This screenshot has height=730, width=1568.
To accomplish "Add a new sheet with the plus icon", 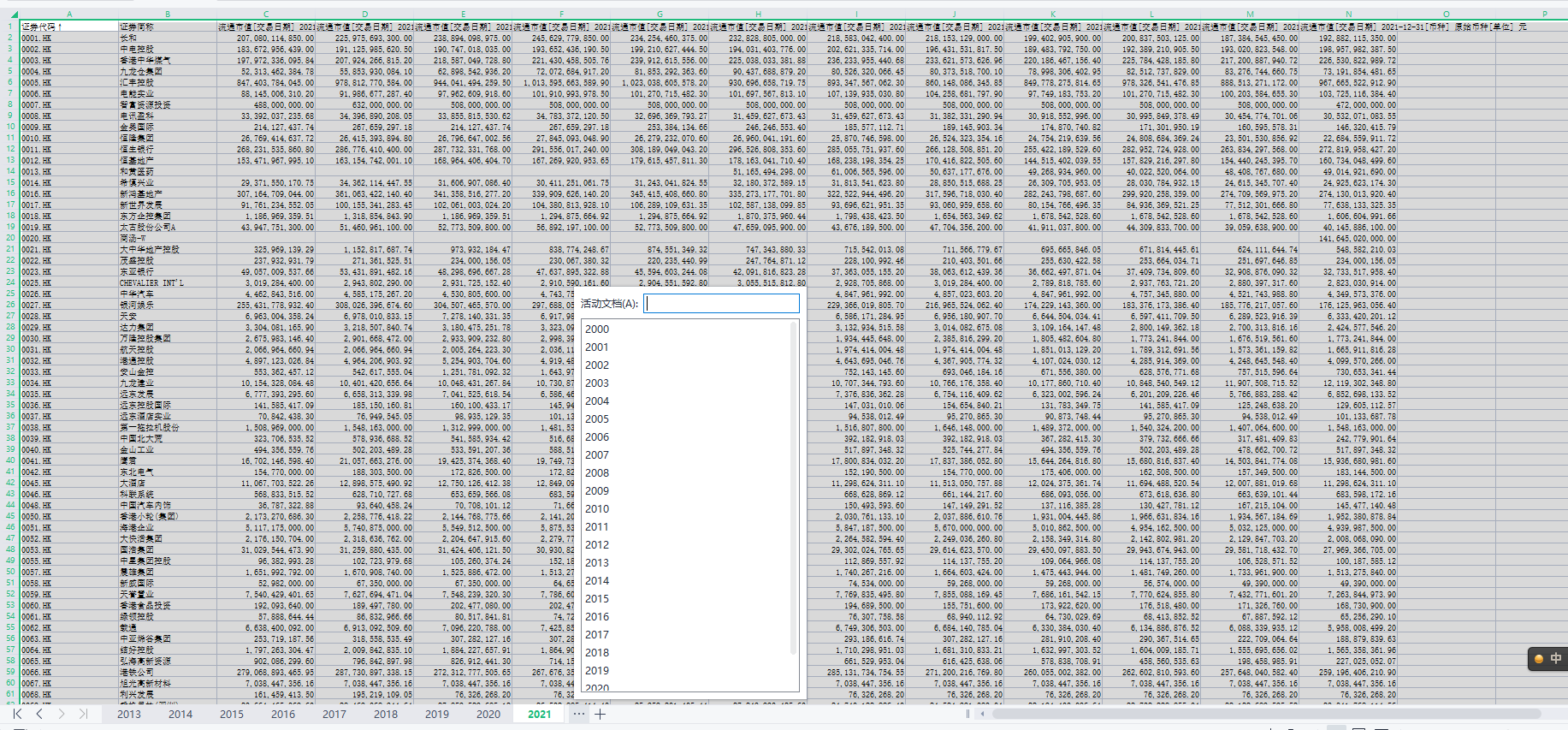I will point(601,714).
